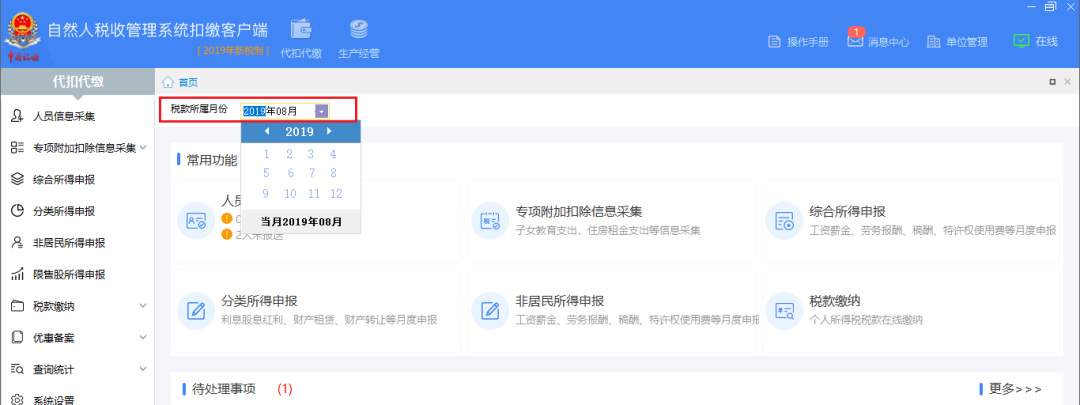Select month 3 in the picker
The height and width of the screenshot is (405, 1080).
click(311, 154)
